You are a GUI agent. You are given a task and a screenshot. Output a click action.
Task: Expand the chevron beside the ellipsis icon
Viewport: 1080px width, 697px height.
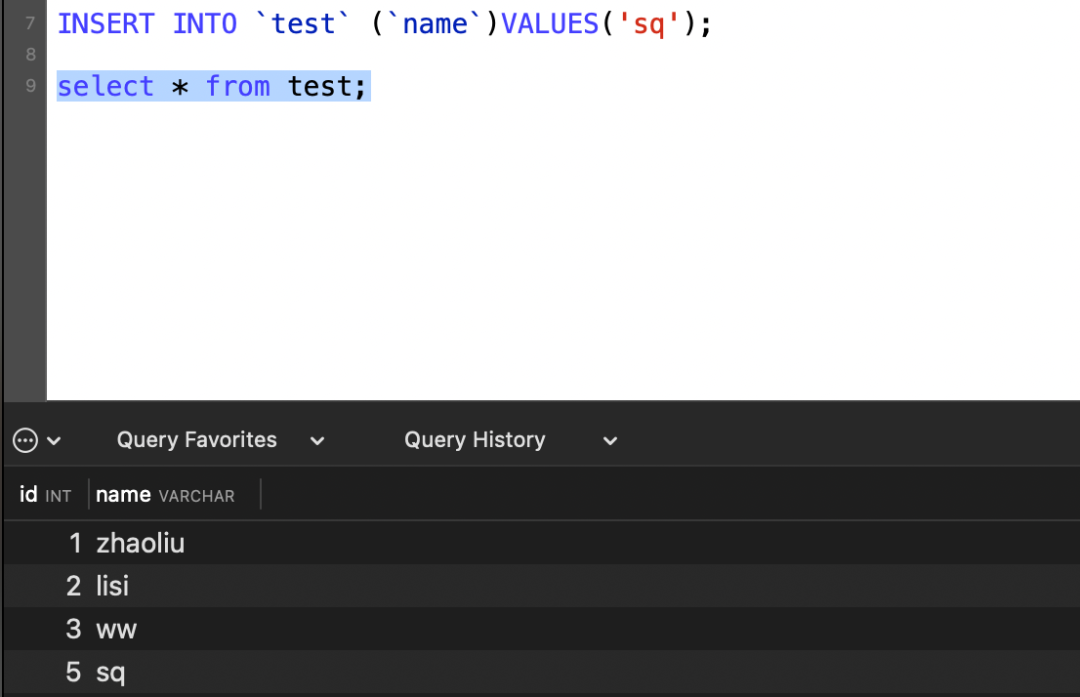point(54,441)
